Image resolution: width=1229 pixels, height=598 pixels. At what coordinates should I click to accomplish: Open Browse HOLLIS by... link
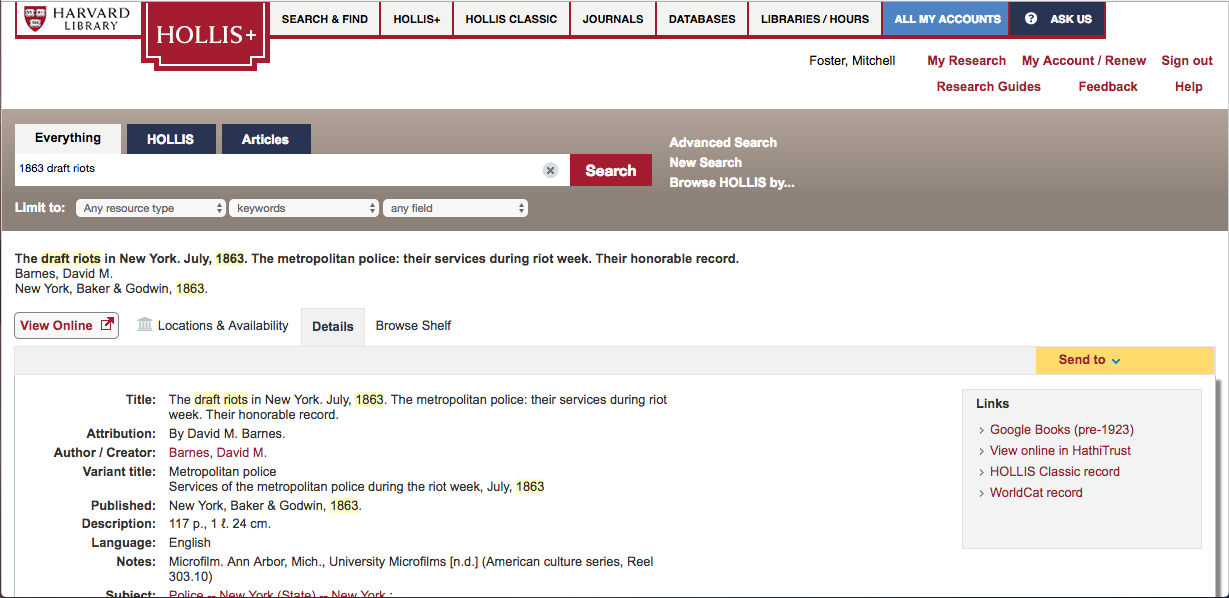pos(732,182)
